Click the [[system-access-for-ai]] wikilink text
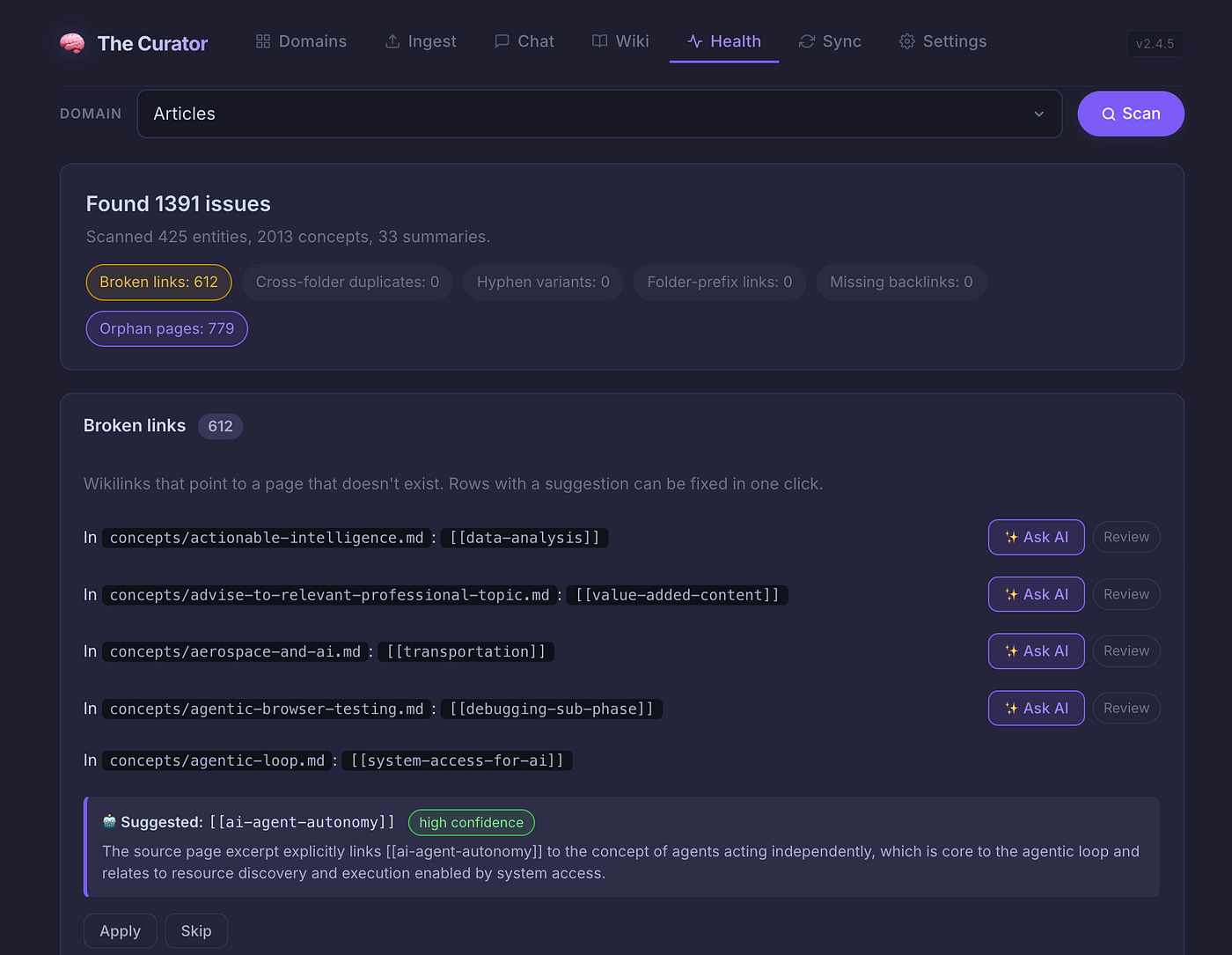This screenshot has height=955, width=1232. 458,760
